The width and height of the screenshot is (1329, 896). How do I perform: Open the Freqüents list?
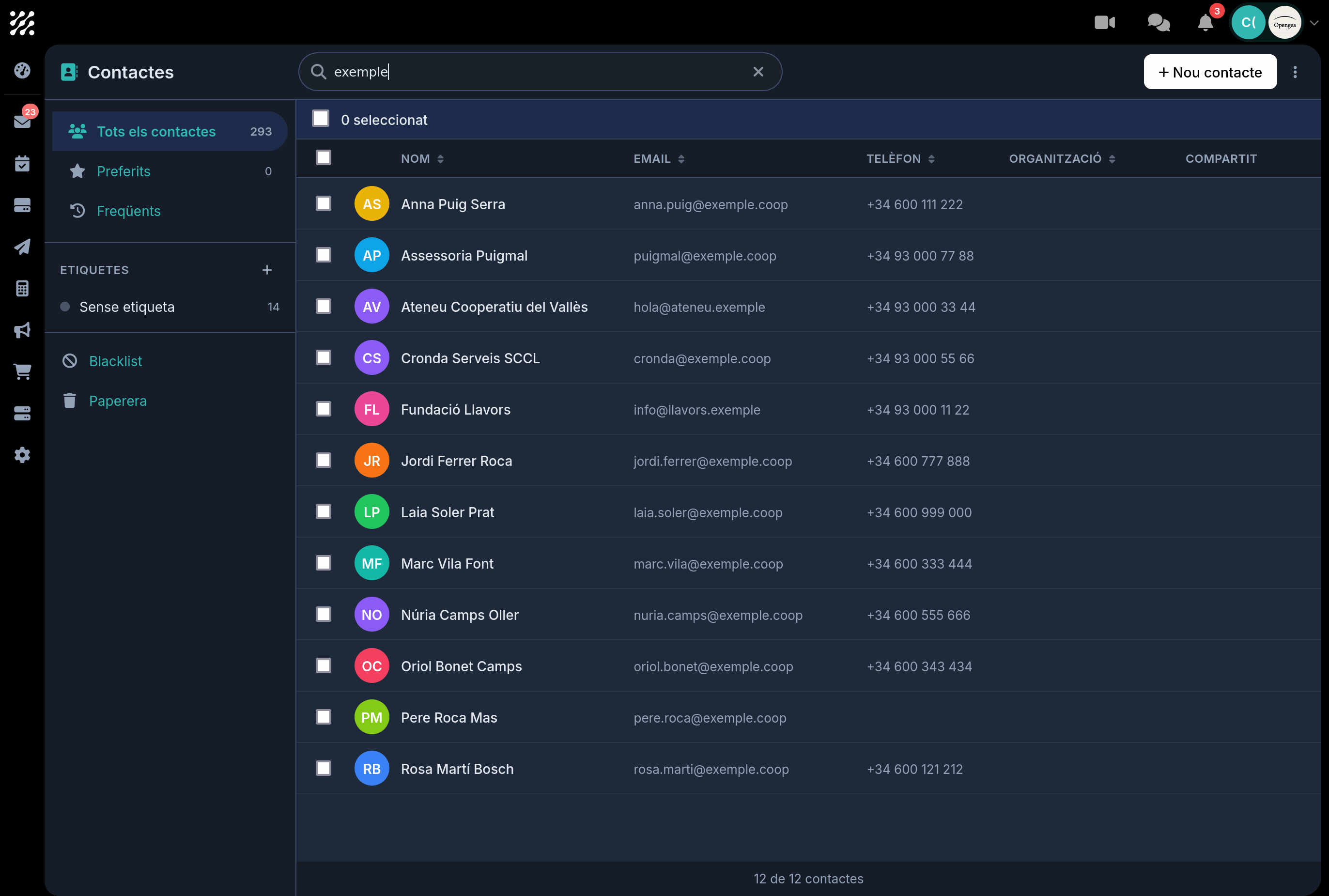pos(170,211)
